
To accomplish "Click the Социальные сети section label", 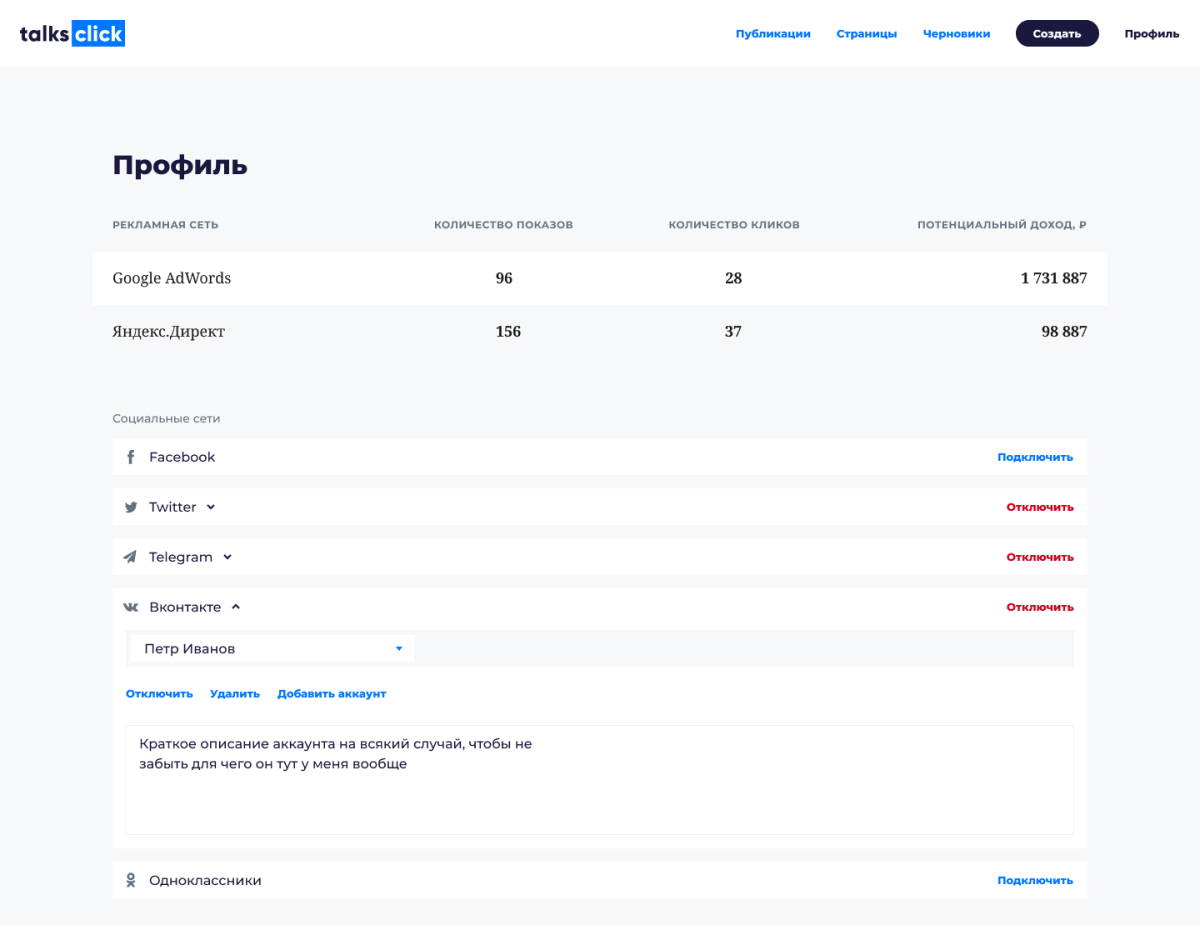I will point(166,419).
